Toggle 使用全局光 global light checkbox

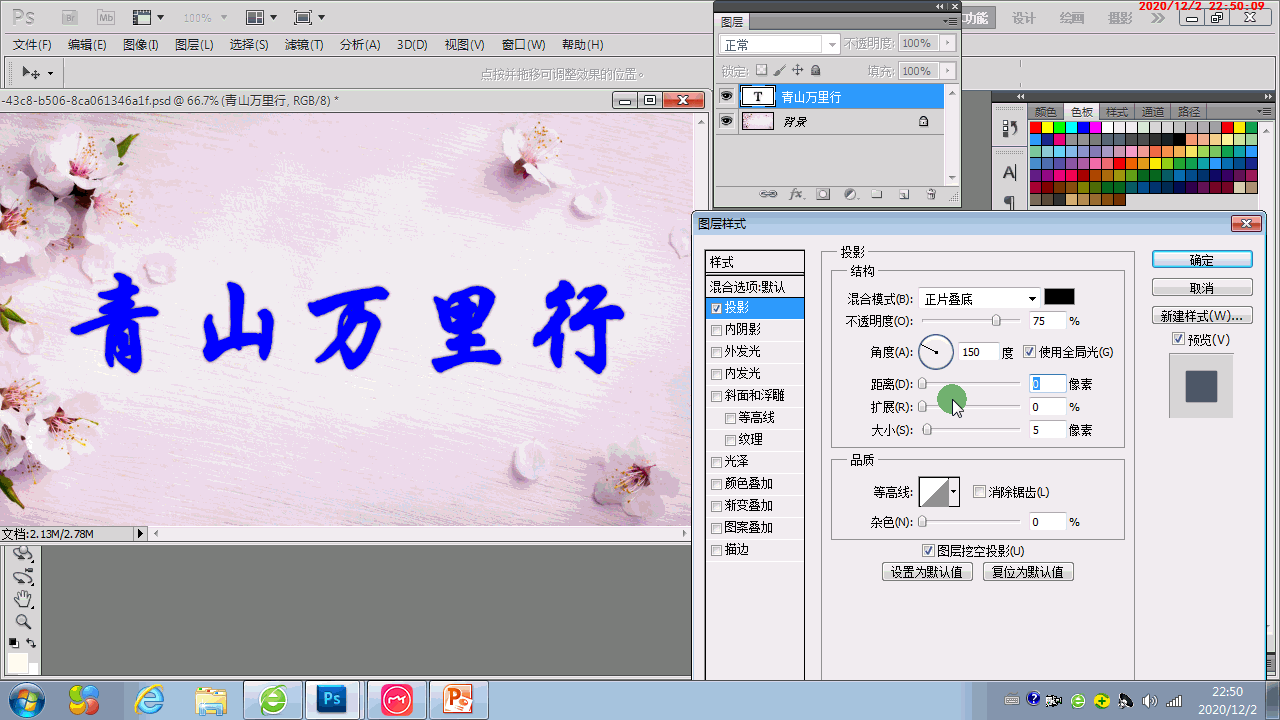click(1030, 352)
